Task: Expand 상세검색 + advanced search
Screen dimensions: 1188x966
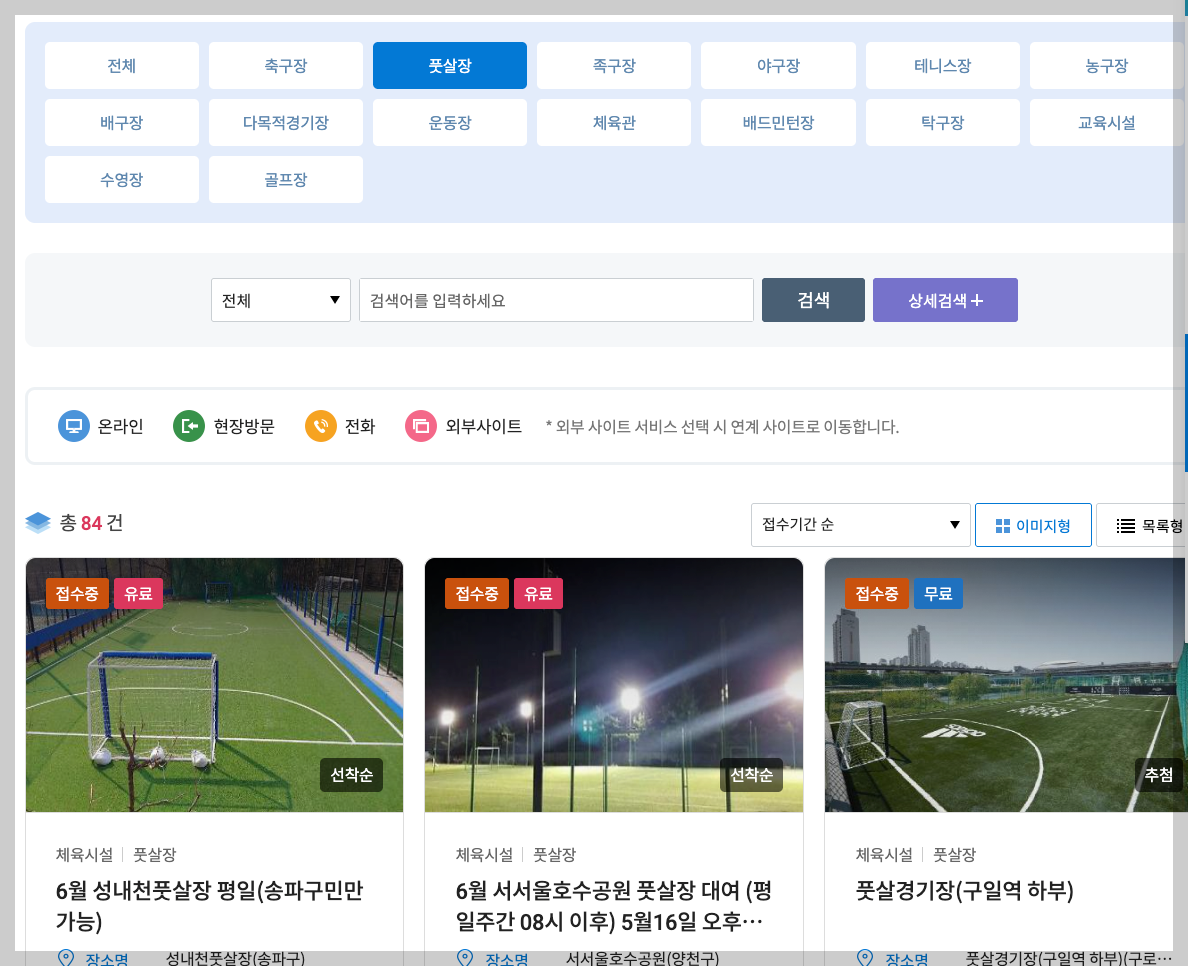Action: (x=945, y=300)
